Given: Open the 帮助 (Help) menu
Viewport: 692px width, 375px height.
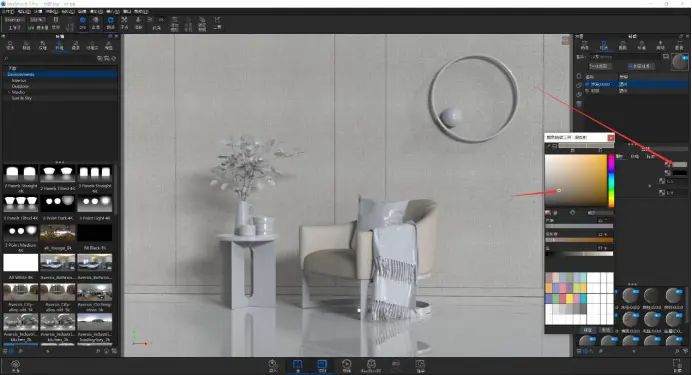Looking at the screenshot, I should coord(141,12).
